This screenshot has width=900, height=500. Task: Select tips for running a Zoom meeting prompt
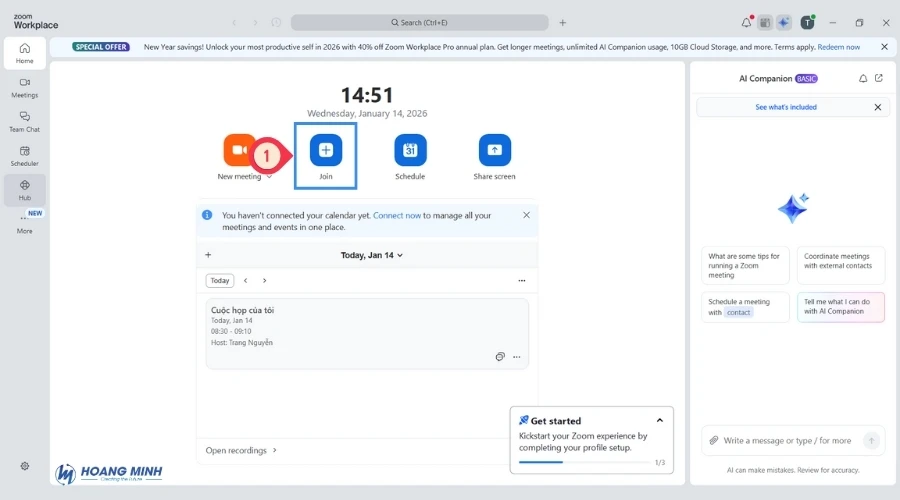745,265
